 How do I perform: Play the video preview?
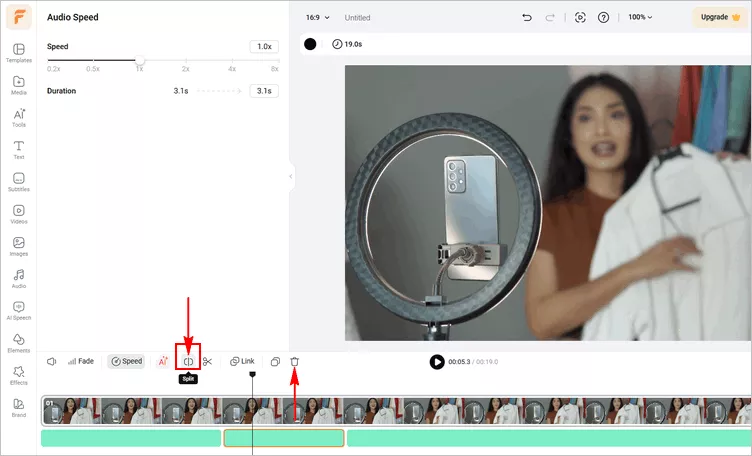tap(437, 362)
